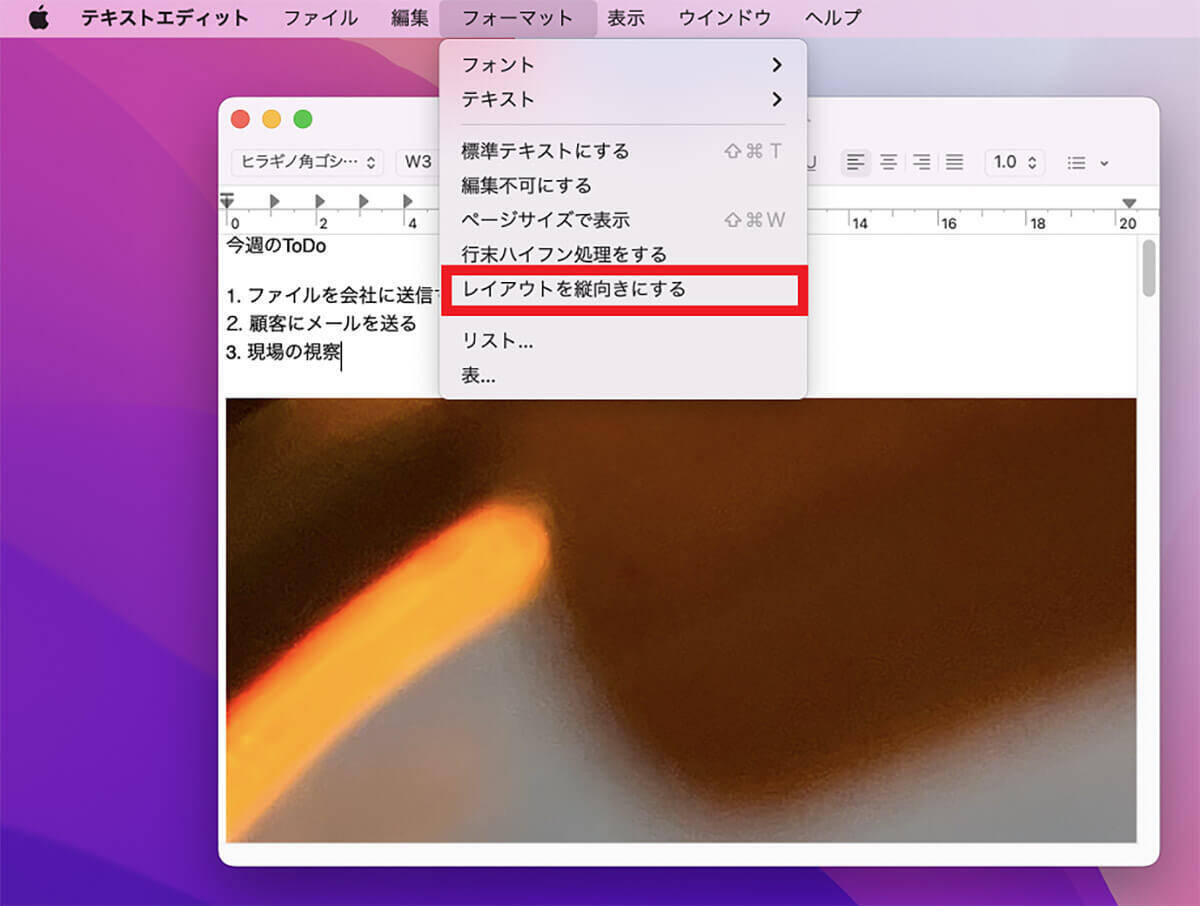Close the open フォーマット menu in the menu bar

tap(518, 18)
